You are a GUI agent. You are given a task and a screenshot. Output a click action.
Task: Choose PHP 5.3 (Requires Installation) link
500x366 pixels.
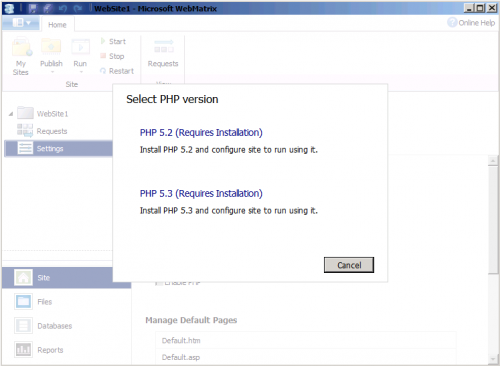201,194
